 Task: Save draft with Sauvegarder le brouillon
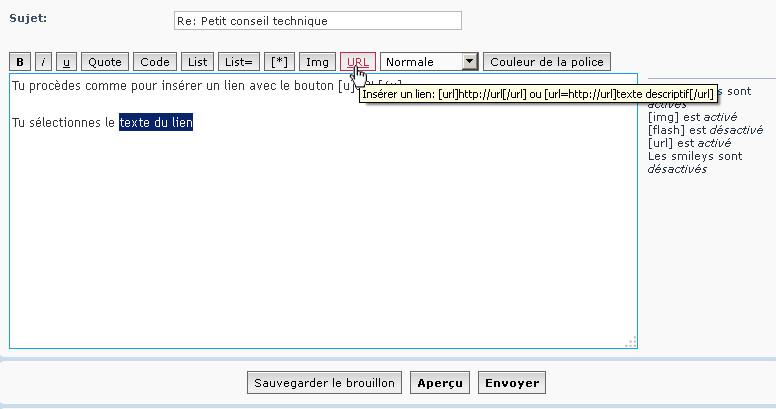tap(326, 383)
